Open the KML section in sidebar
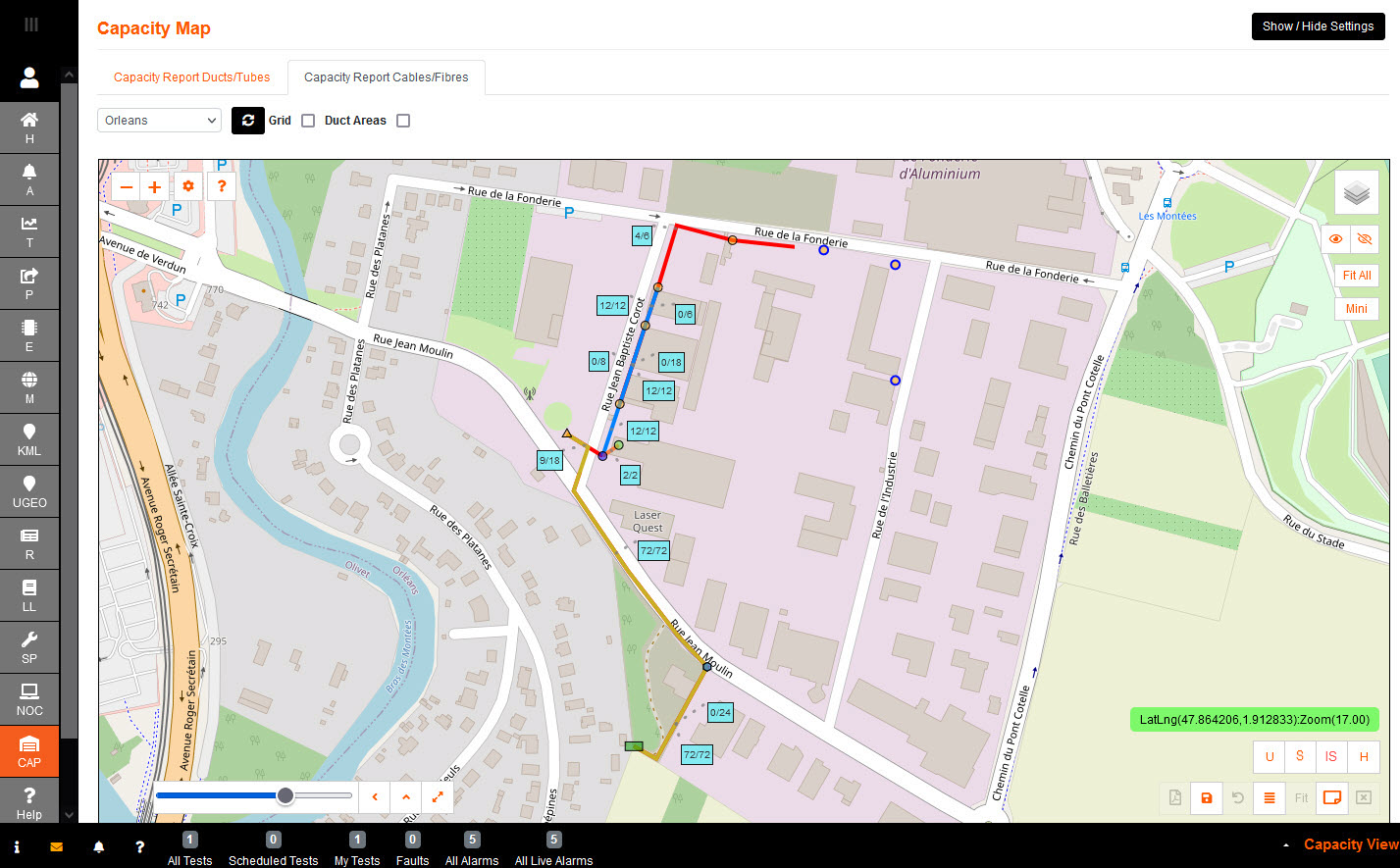This screenshot has width=1400, height=868. pyautogui.click(x=29, y=439)
